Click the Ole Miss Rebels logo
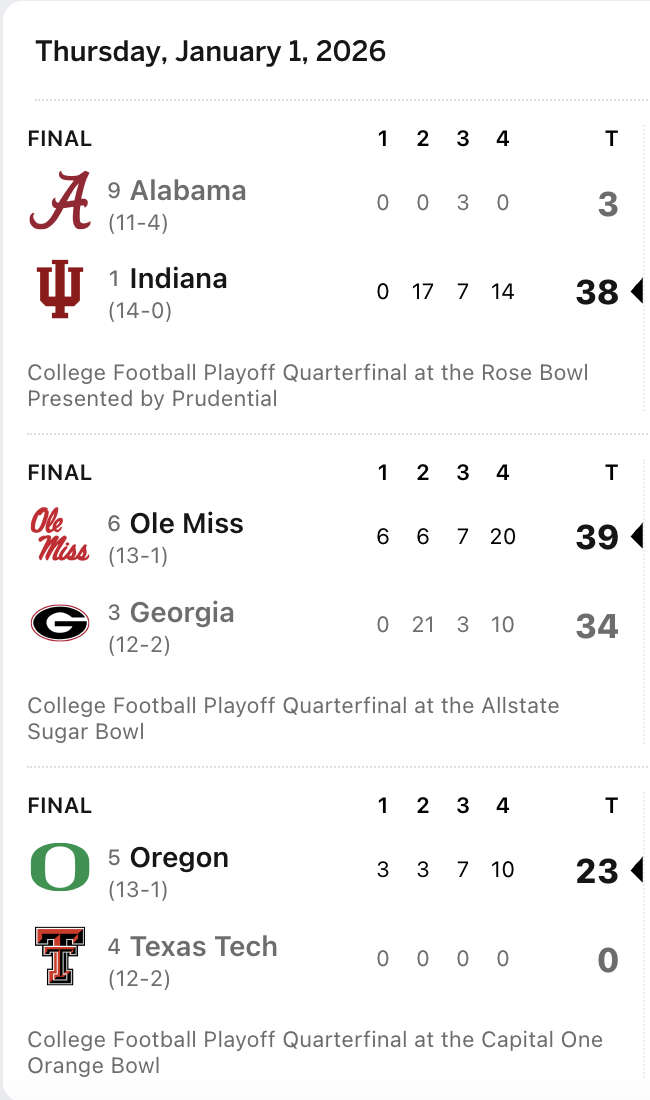Image resolution: width=650 pixels, height=1100 pixels. (x=60, y=534)
